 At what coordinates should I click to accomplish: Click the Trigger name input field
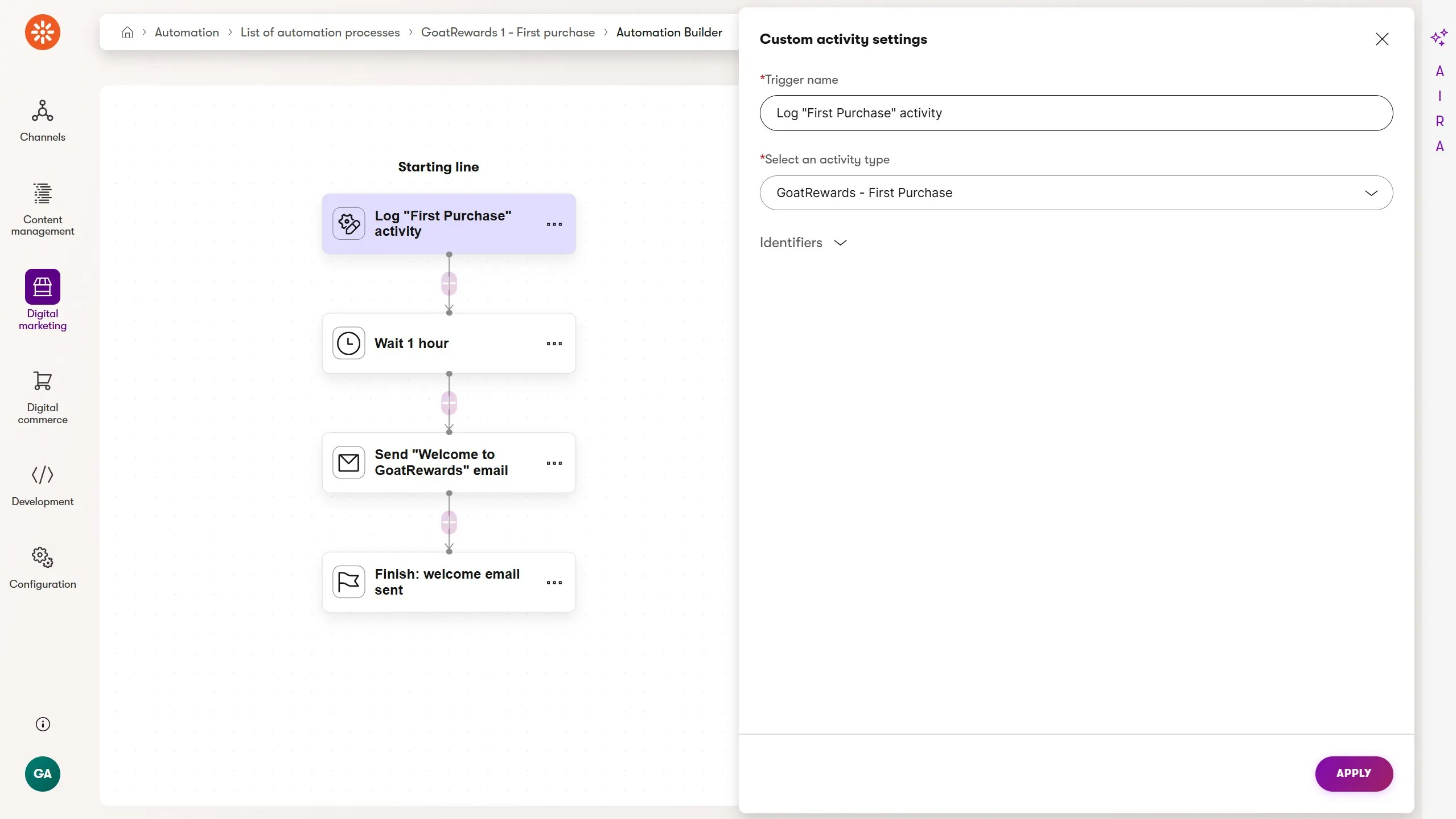[x=1076, y=113]
